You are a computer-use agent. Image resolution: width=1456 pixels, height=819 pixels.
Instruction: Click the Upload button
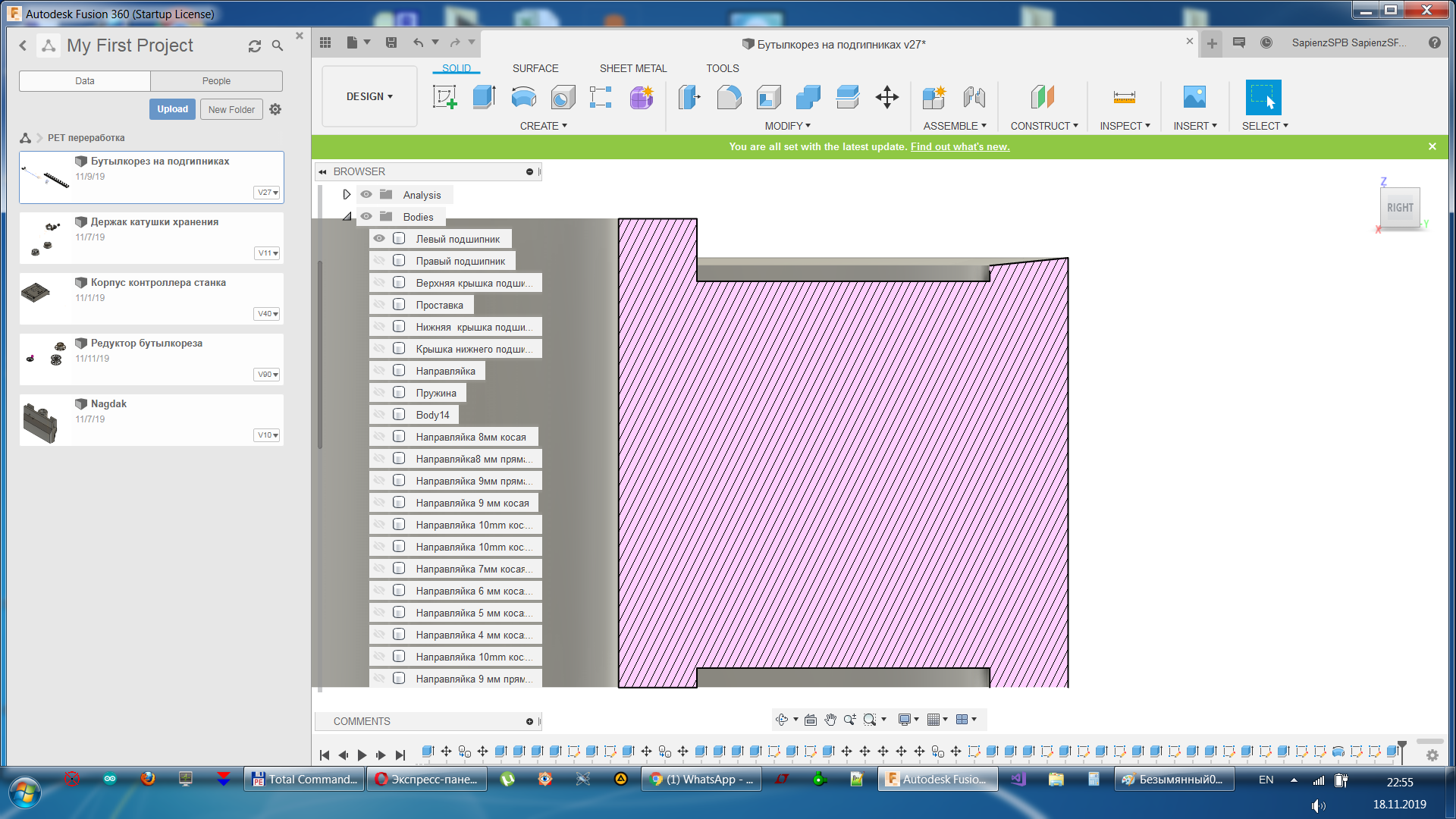tap(172, 109)
